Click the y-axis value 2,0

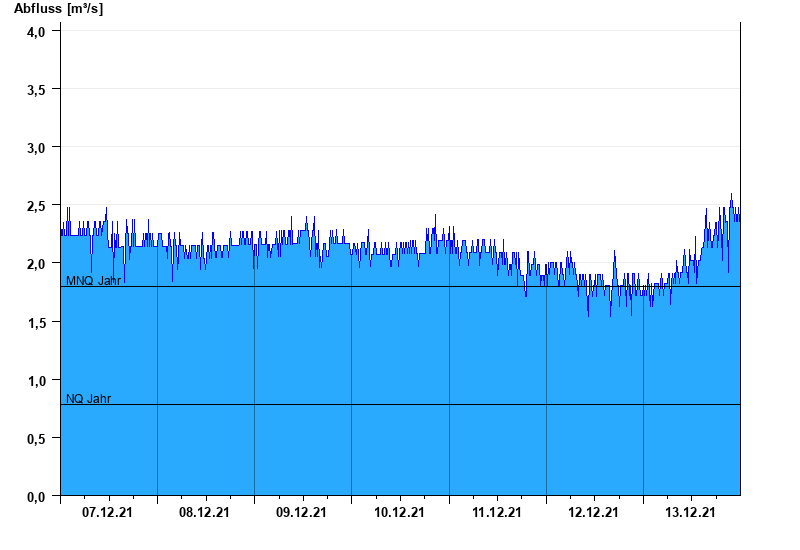tap(36, 265)
